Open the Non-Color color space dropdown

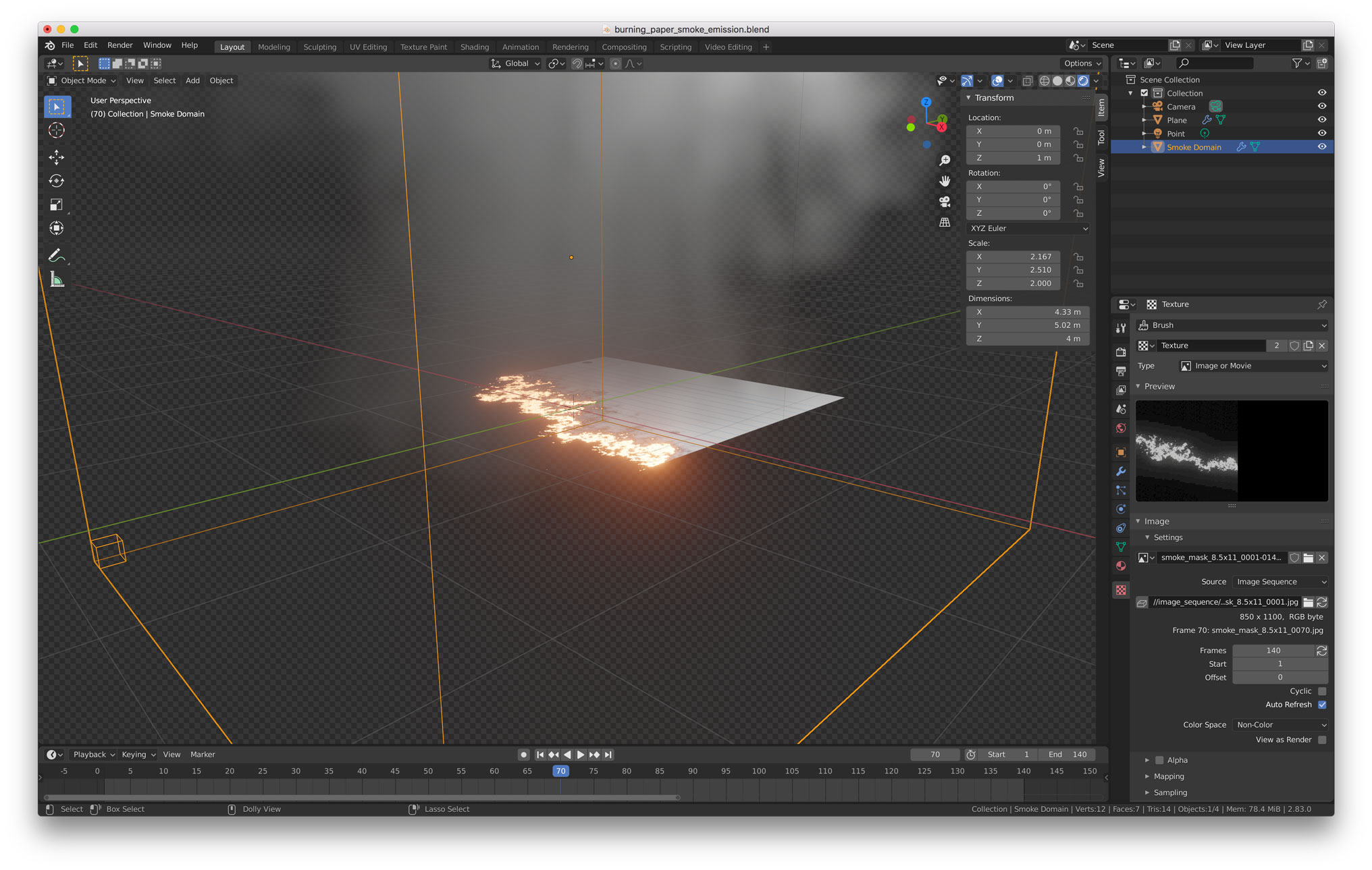coord(1280,725)
